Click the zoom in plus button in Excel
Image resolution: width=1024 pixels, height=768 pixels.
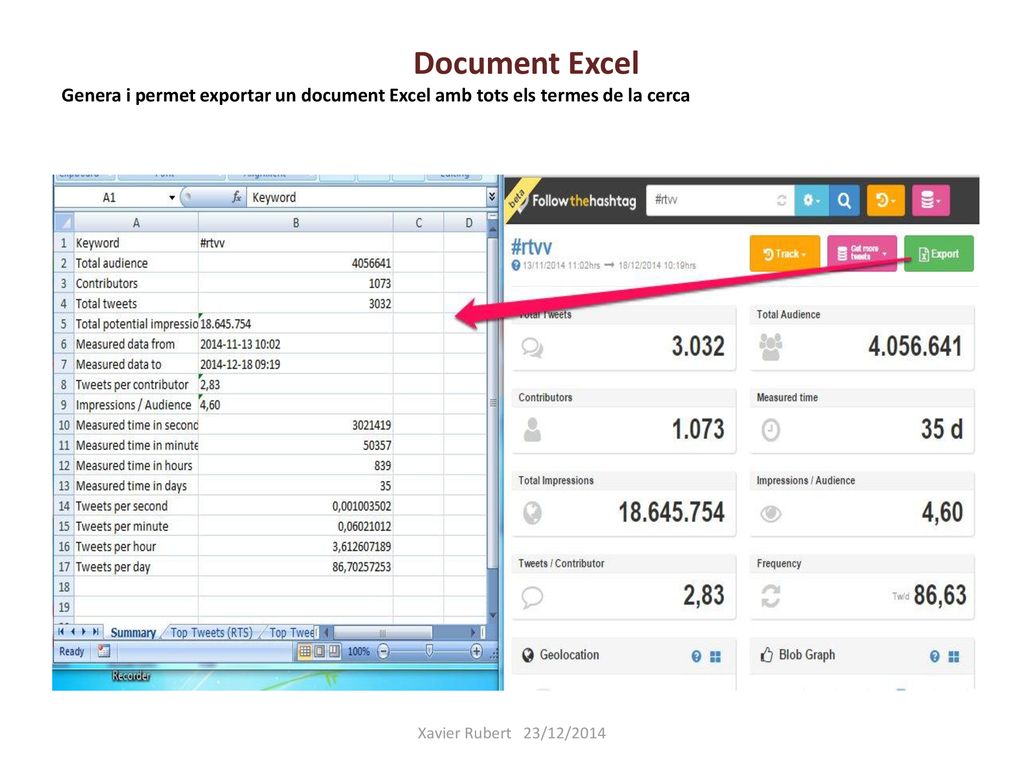(x=477, y=651)
